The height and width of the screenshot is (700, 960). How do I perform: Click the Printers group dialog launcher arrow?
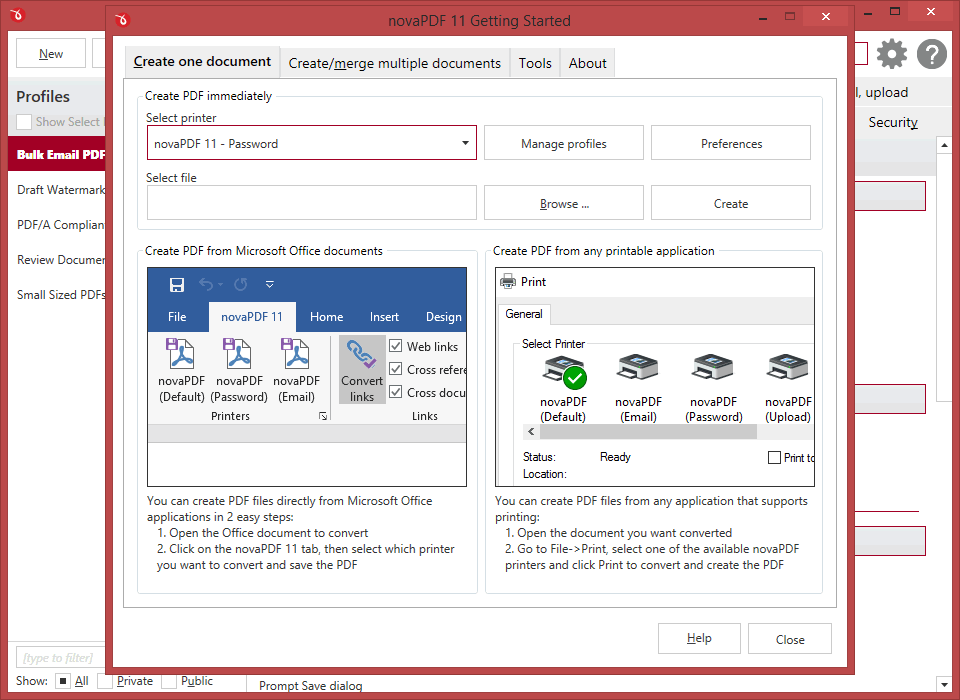pos(322,416)
